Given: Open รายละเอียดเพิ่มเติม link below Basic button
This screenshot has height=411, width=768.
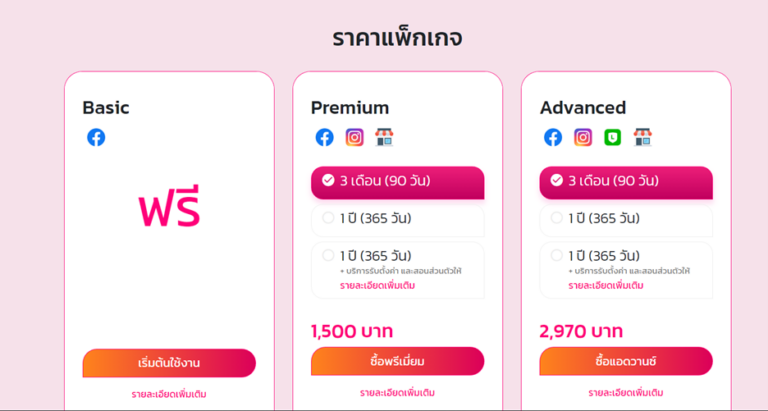Looking at the screenshot, I should point(169,394).
